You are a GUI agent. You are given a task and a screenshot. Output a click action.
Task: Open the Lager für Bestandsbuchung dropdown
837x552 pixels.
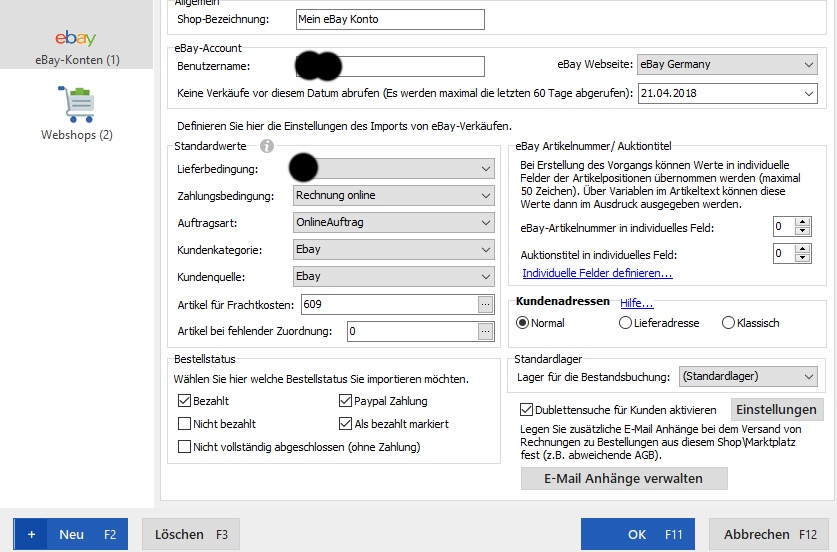[748, 376]
